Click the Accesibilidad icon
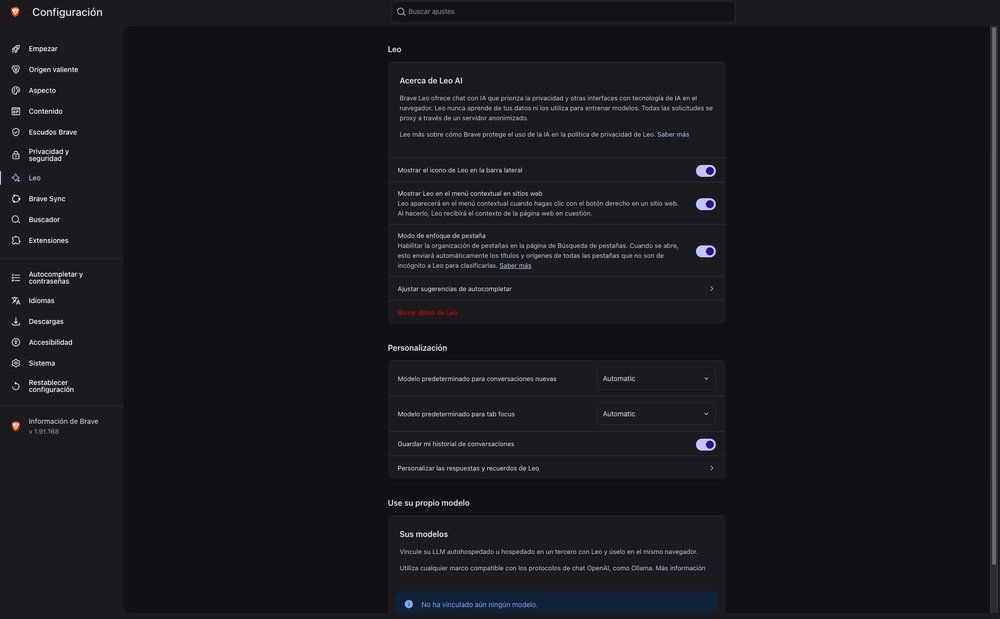The image size is (1000, 619). tap(16, 342)
